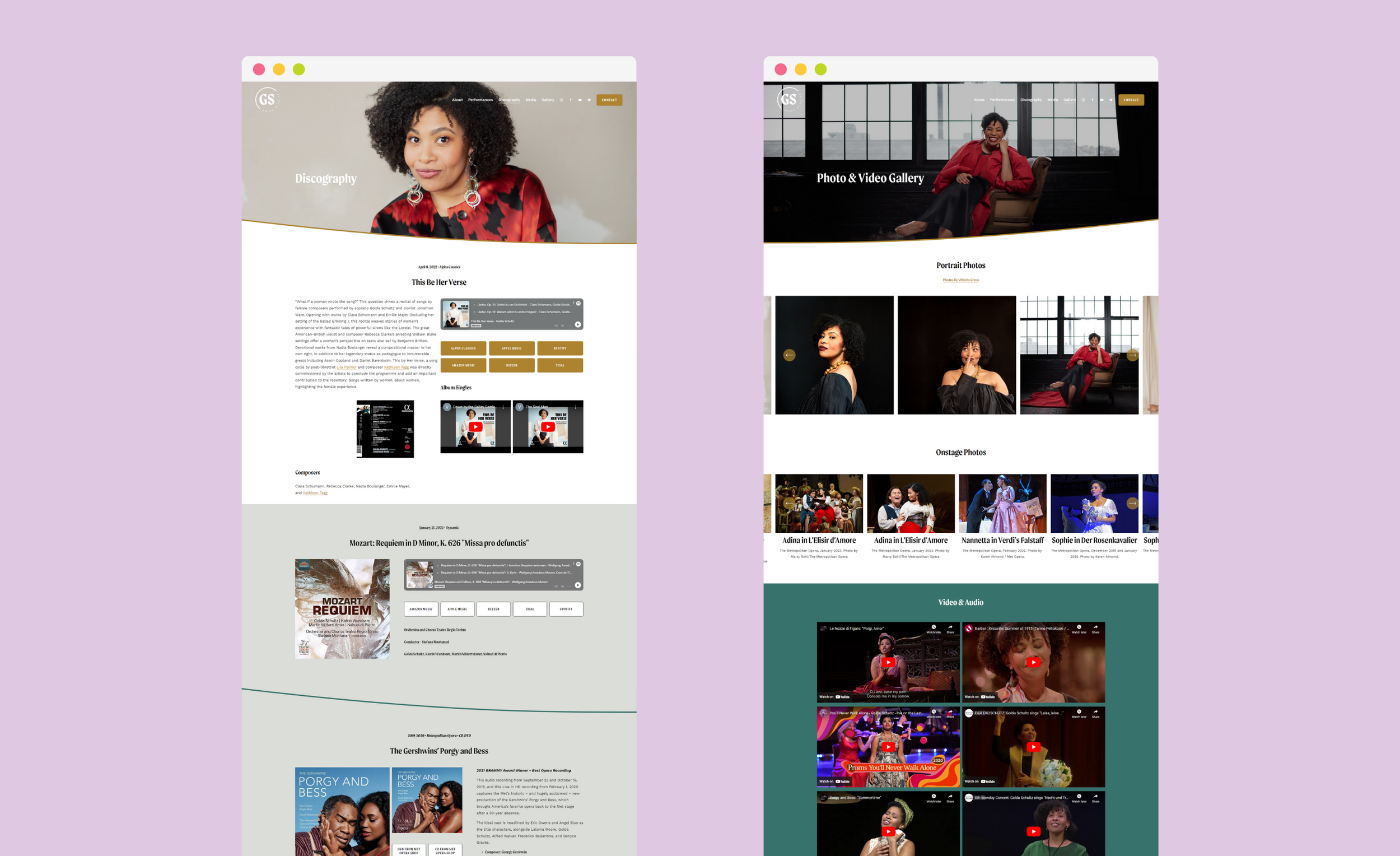
Task: Play the 'Down by the Salley Gardens' video
Action: click(475, 427)
